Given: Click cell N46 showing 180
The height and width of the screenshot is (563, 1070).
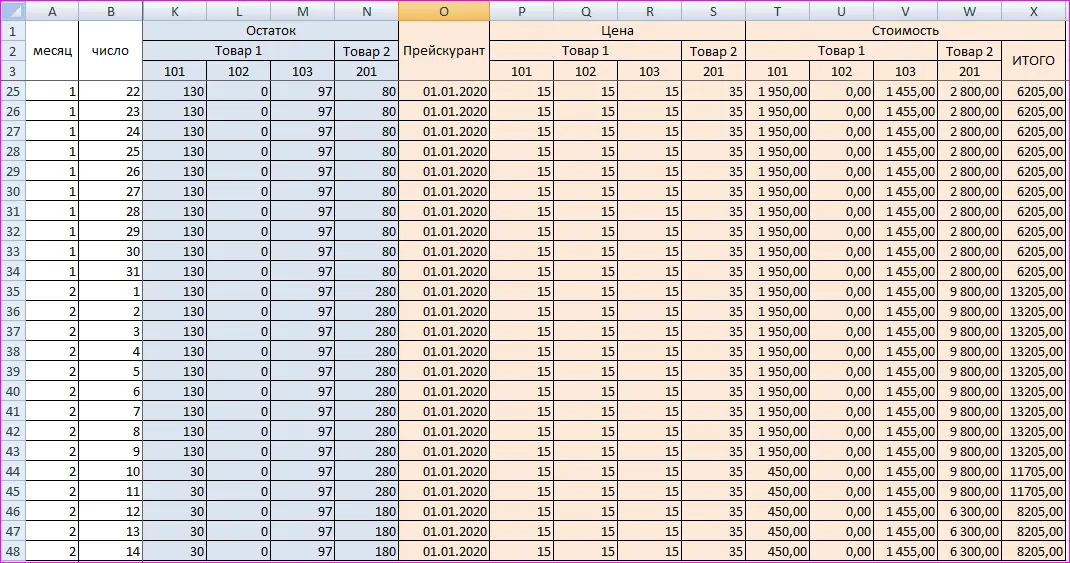Looking at the screenshot, I should 366,511.
